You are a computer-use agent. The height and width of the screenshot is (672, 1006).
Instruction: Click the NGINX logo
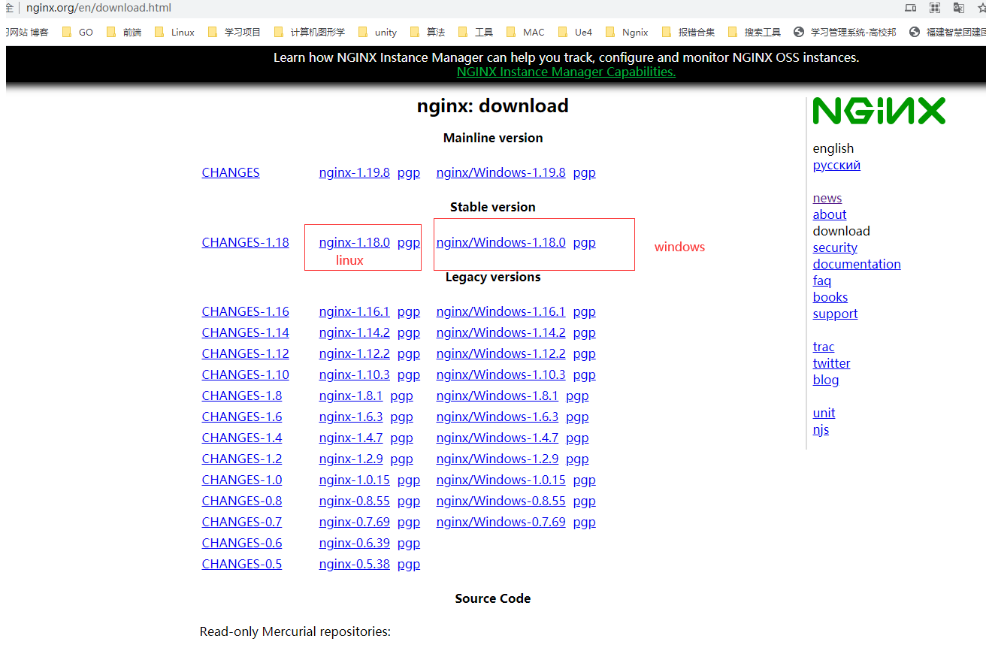879,110
